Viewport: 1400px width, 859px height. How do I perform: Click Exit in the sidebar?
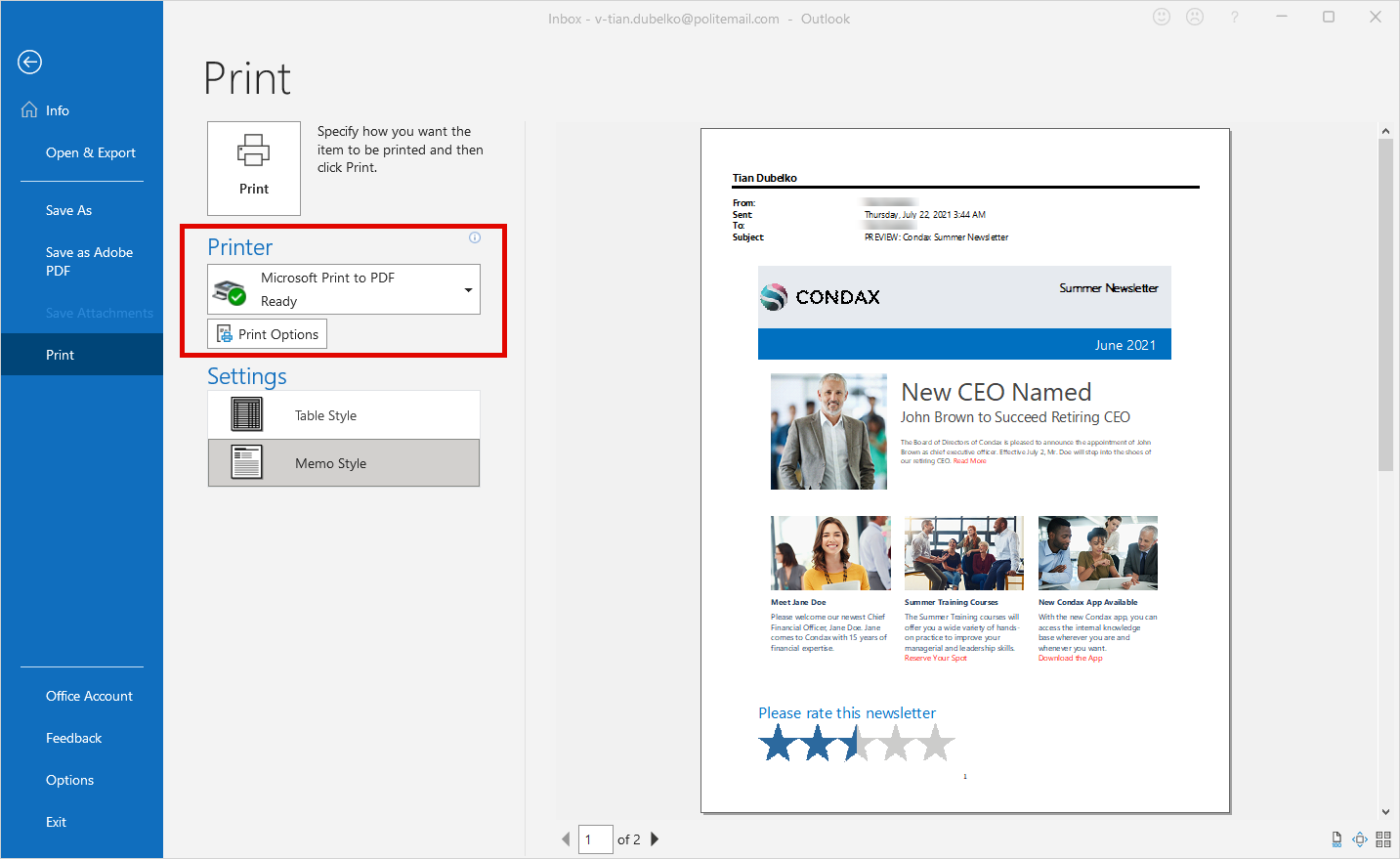click(82, 822)
